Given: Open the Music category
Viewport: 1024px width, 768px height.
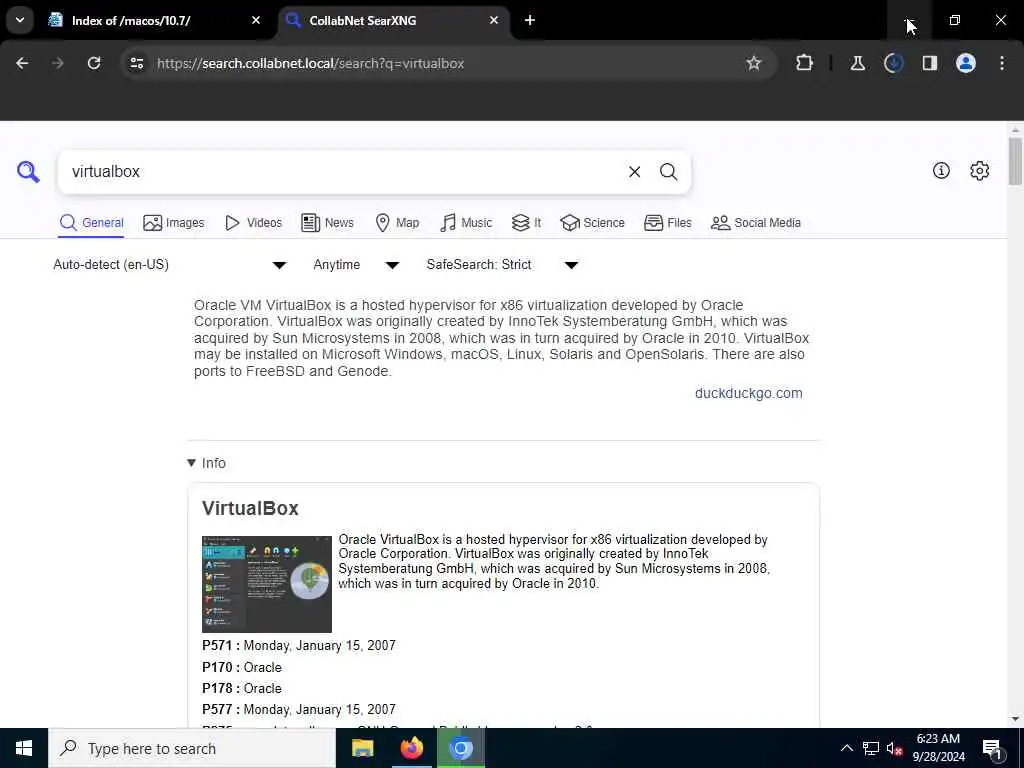Looking at the screenshot, I should (466, 223).
